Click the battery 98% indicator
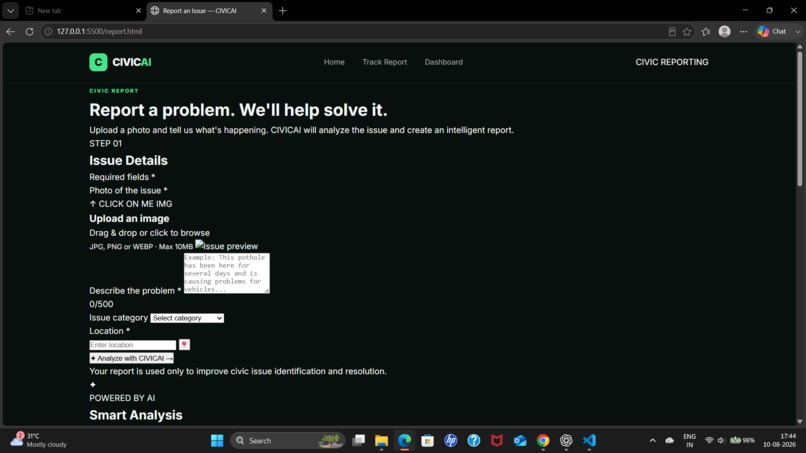 point(743,441)
